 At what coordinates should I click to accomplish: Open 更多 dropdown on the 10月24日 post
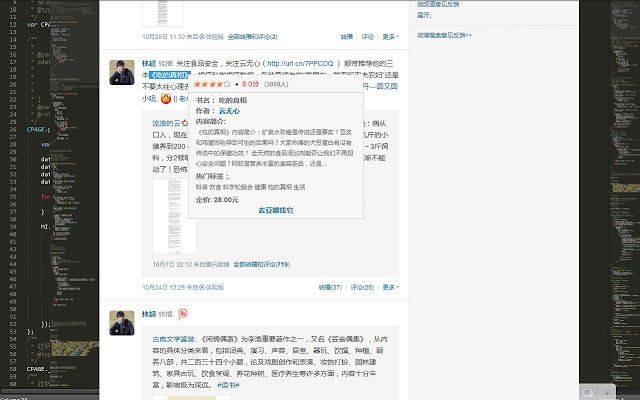(x=391, y=287)
